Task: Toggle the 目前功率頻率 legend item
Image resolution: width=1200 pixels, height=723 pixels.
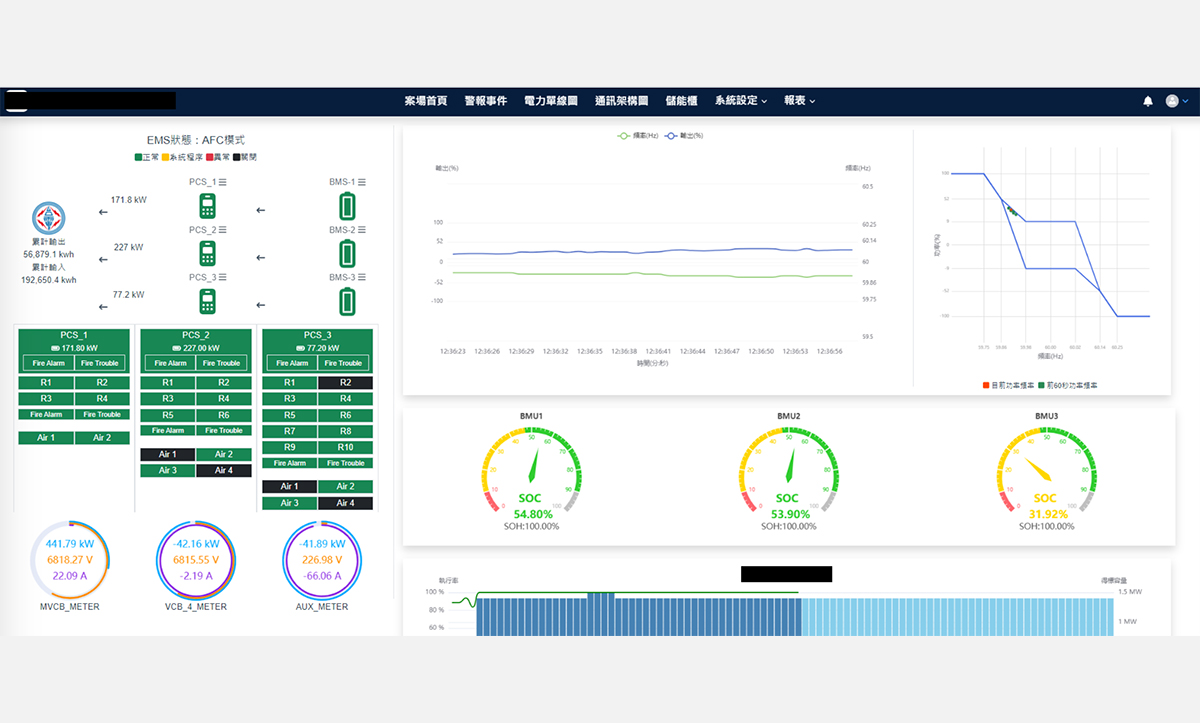Action: (x=1010, y=385)
